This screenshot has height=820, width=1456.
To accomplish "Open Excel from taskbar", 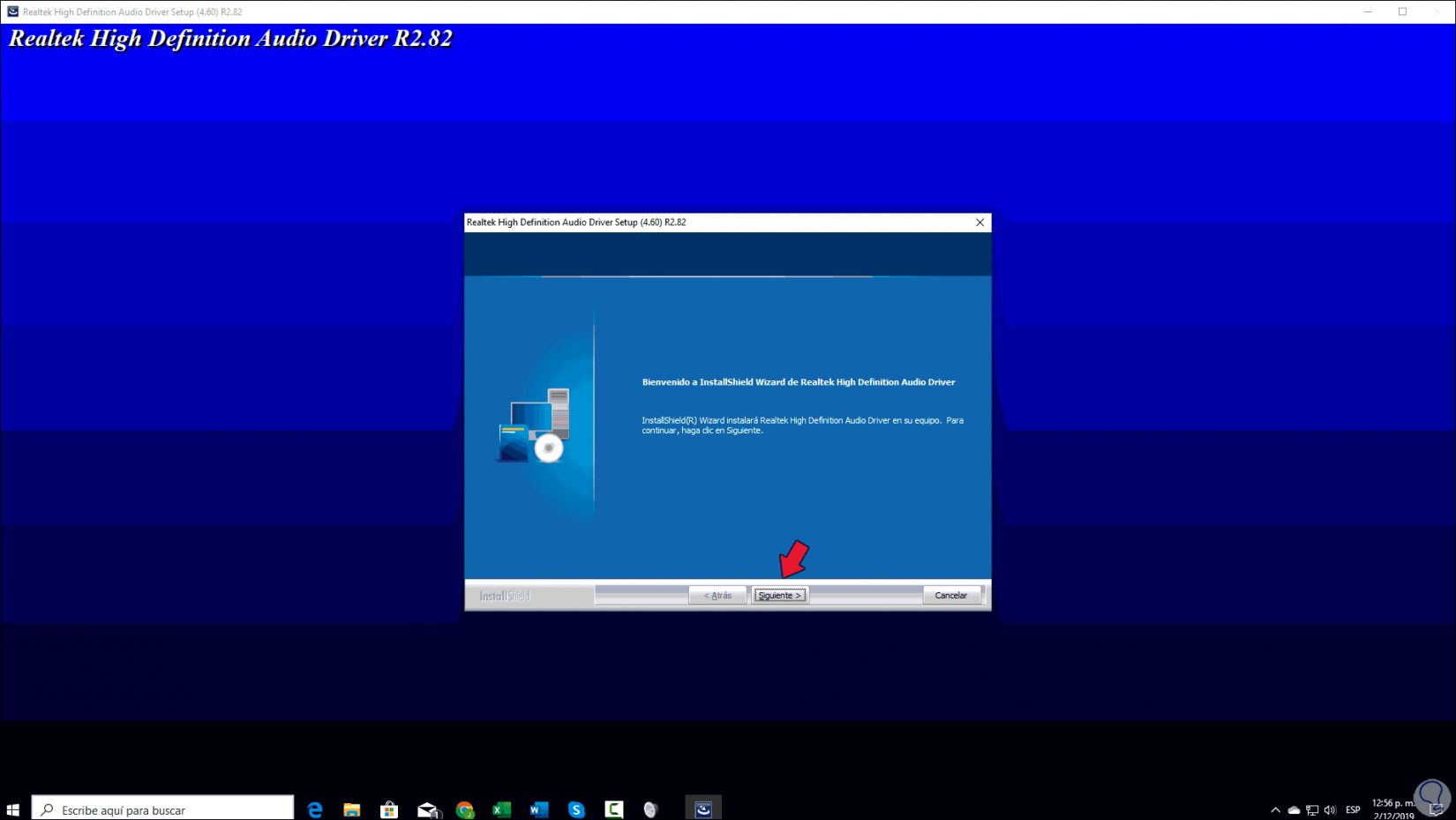I will click(502, 809).
